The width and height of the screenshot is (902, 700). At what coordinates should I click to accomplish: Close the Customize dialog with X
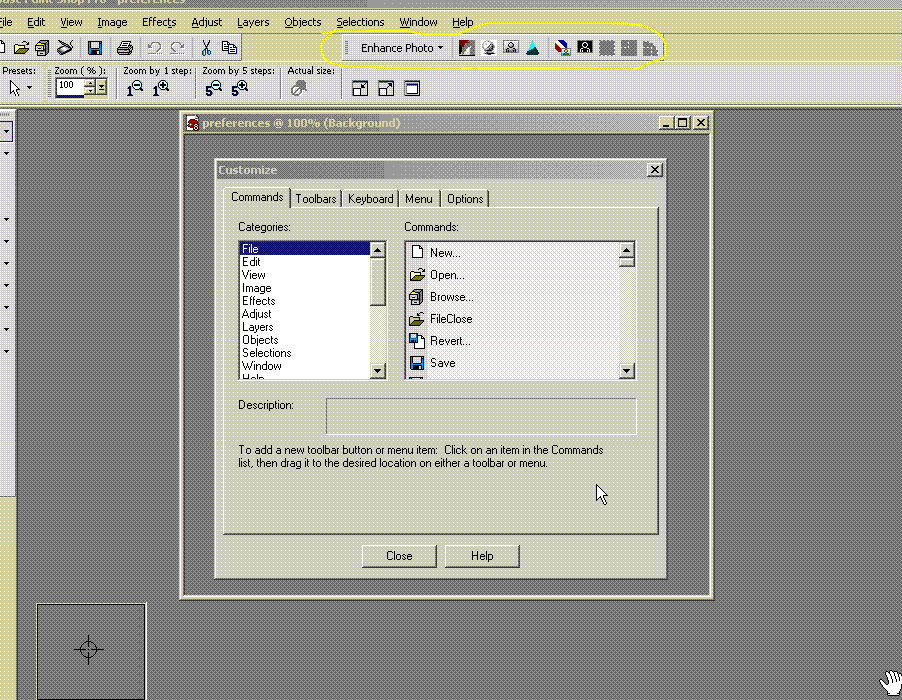(x=655, y=170)
